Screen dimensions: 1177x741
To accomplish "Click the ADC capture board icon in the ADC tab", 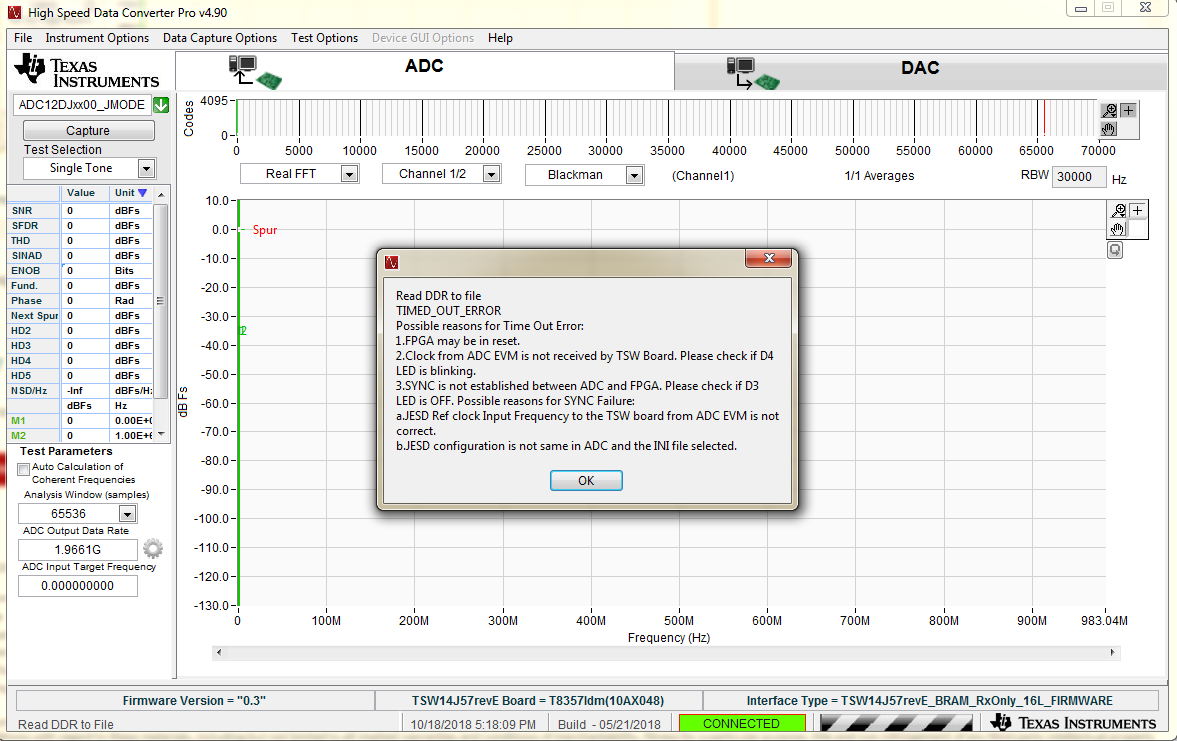I will coord(255,73).
